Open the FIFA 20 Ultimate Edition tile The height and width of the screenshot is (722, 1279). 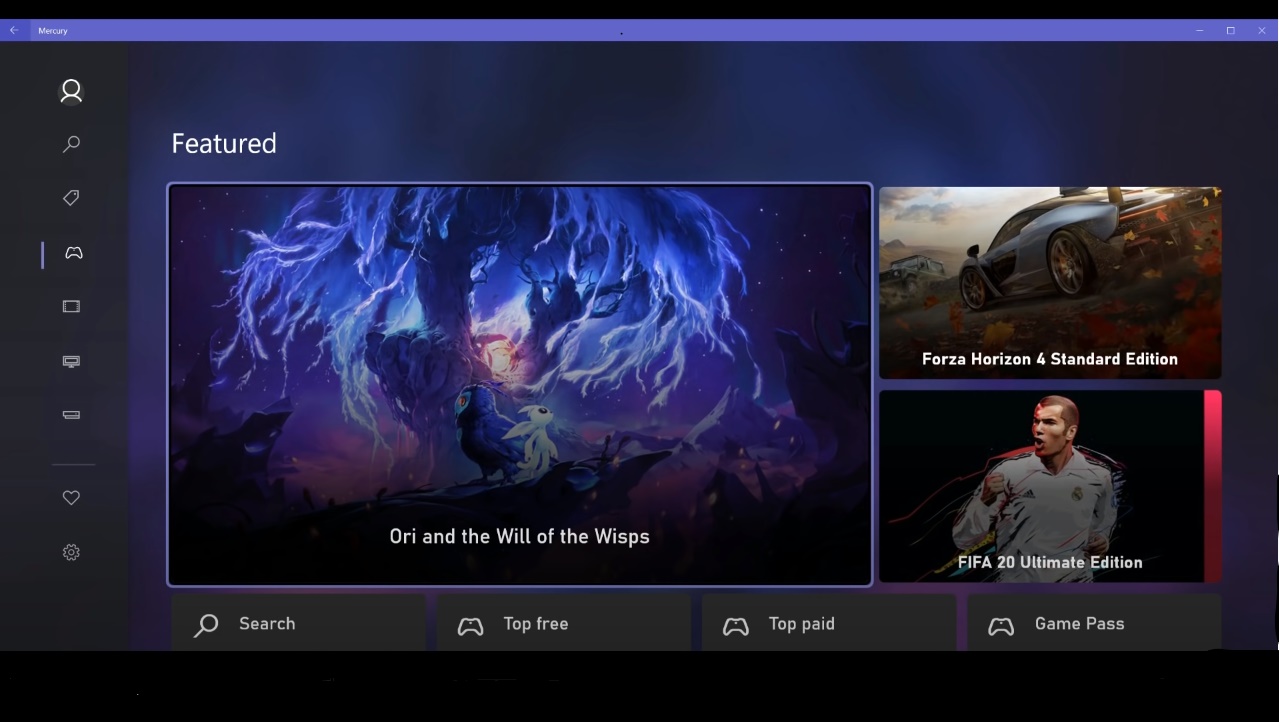coord(1050,486)
